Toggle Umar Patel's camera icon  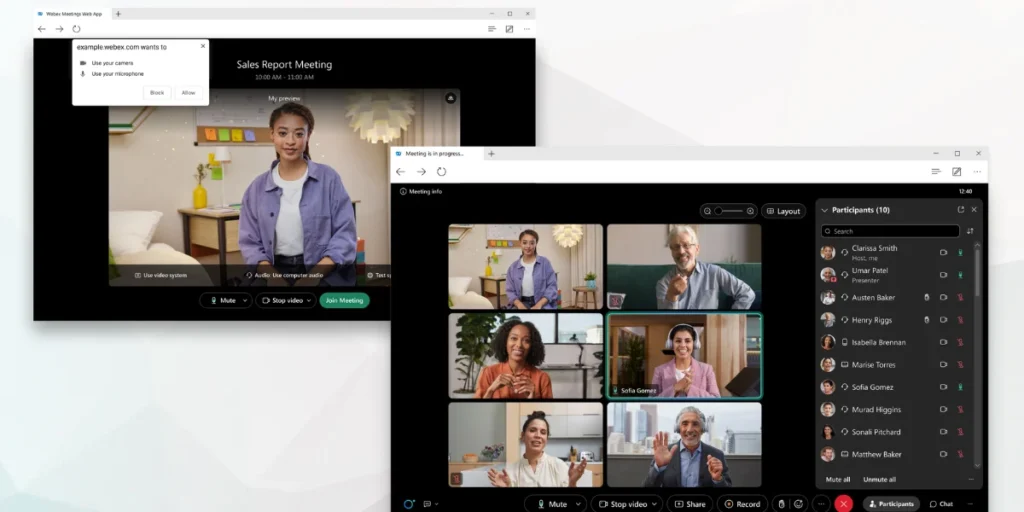click(943, 275)
